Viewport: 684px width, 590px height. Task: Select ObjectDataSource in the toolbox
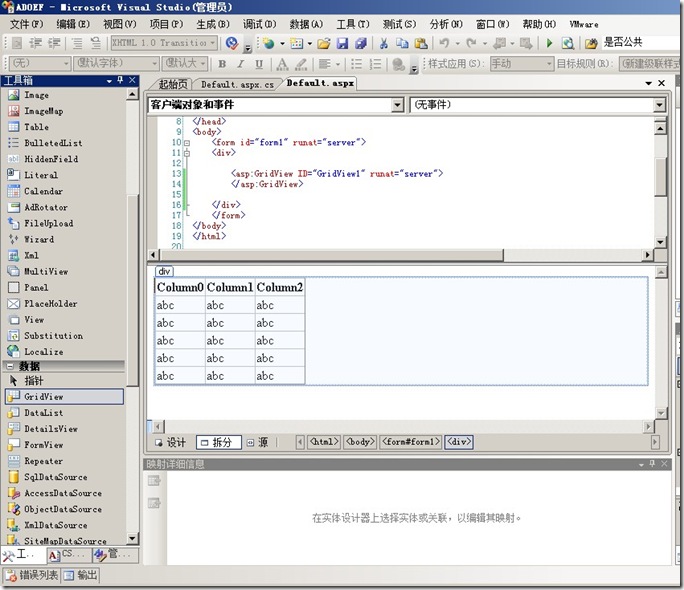(x=64, y=509)
